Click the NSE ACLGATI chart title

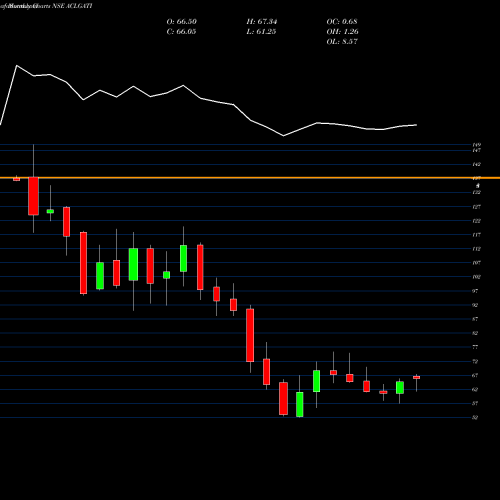click(x=72, y=6)
